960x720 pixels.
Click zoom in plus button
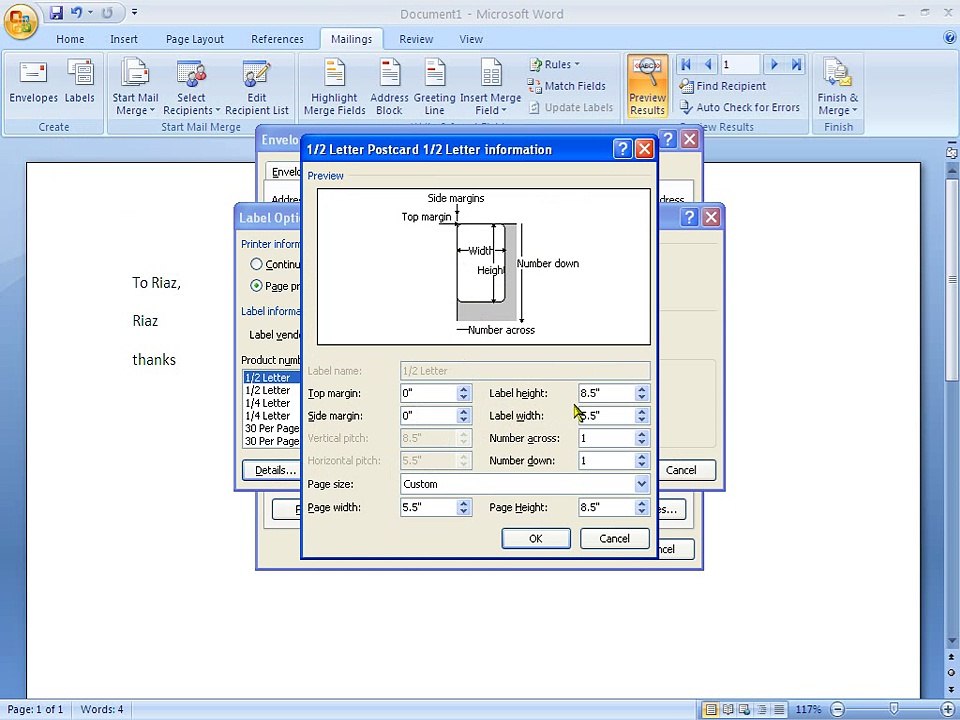coord(948,710)
